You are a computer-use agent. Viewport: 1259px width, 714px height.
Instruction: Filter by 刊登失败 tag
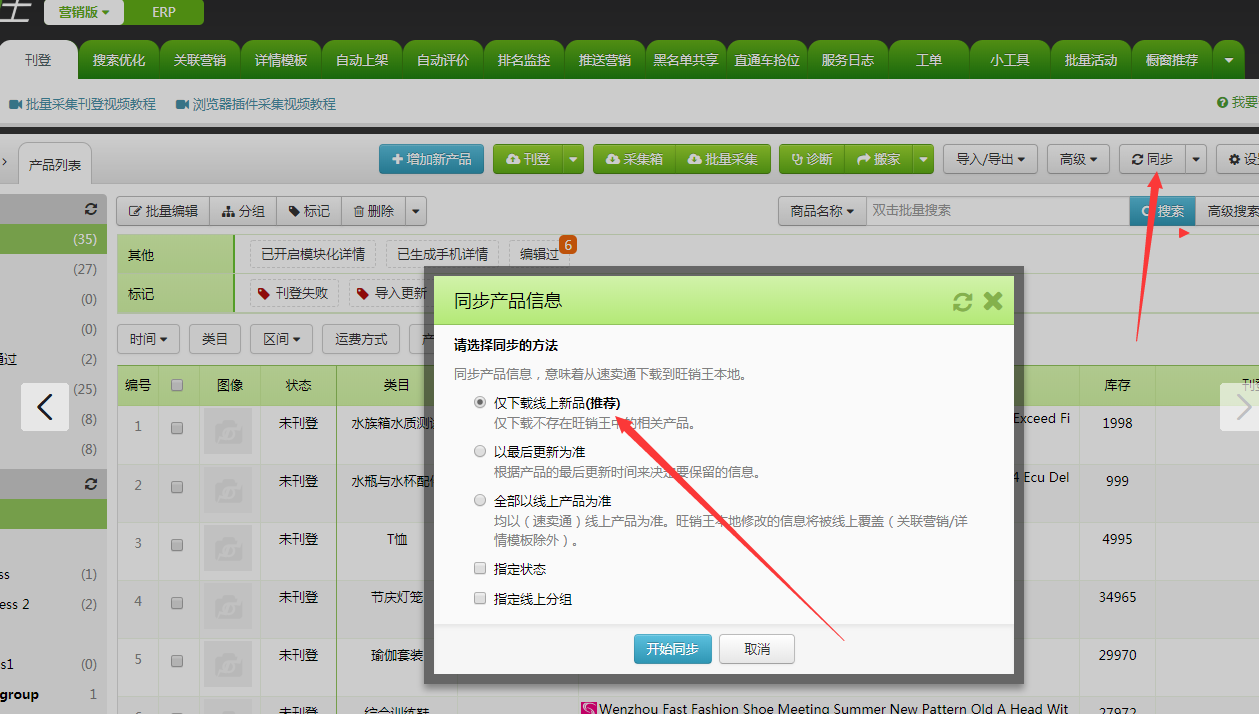294,293
